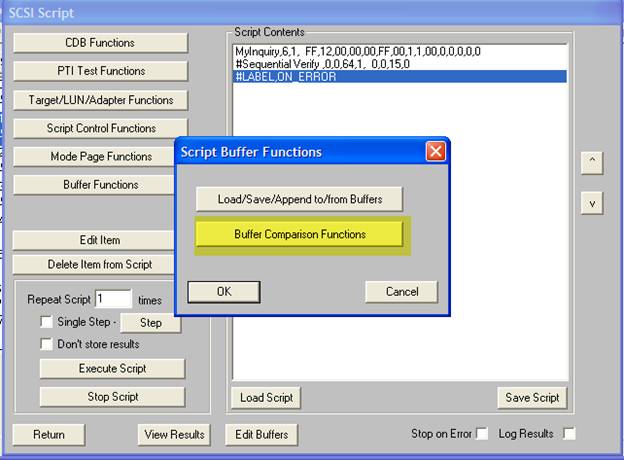Check the Don't store results option

pos(46,344)
